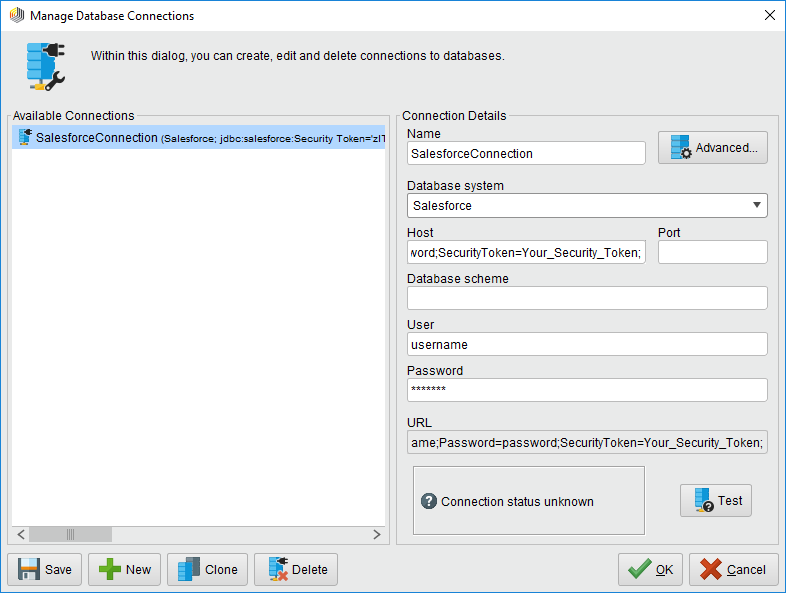Click the URL text field
786x593 pixels.
point(587,442)
